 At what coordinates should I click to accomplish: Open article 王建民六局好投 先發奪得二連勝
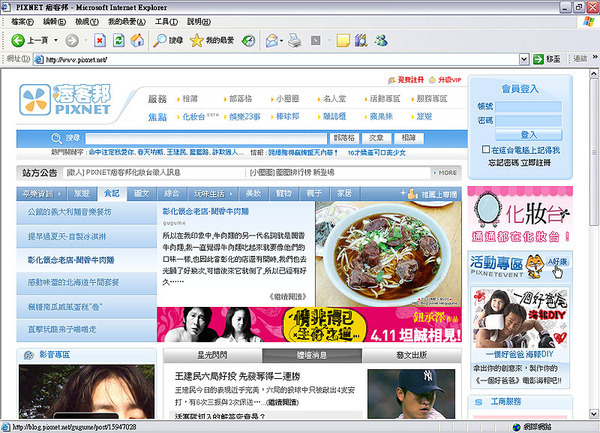(237, 376)
